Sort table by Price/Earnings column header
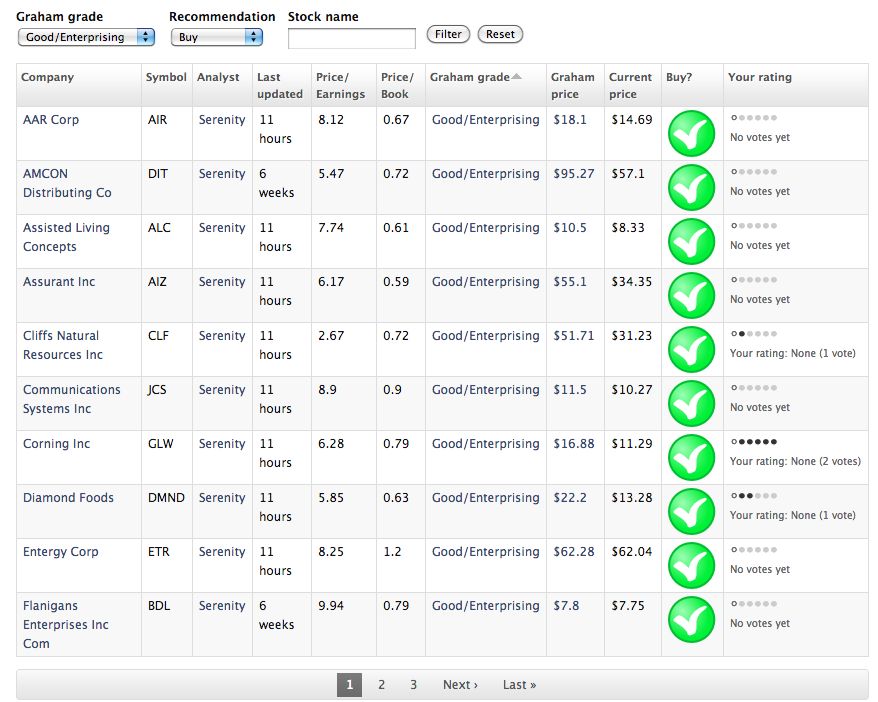878x702 pixels. (340, 86)
